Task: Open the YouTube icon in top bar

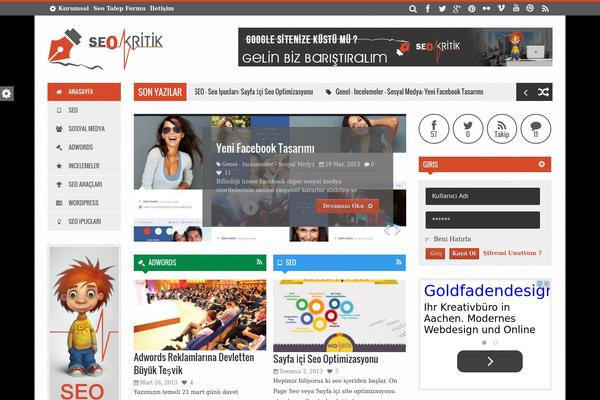Action: click(x=516, y=8)
